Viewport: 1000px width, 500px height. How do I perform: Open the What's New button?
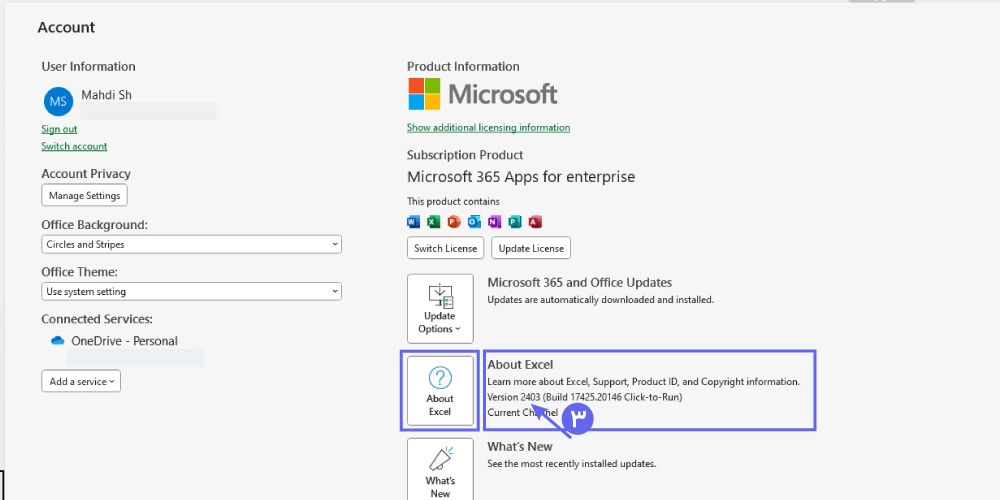pos(440,470)
